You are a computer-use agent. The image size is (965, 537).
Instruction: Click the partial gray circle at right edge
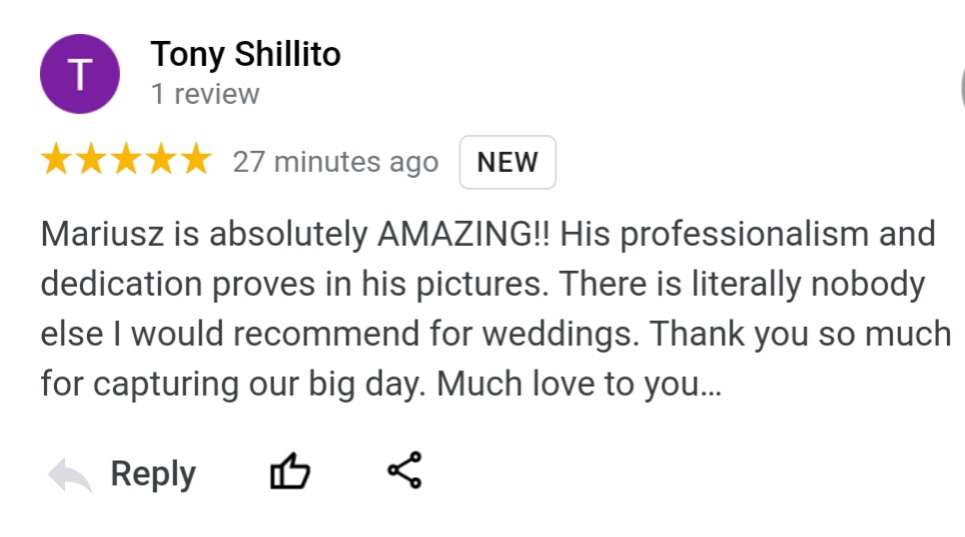(963, 86)
